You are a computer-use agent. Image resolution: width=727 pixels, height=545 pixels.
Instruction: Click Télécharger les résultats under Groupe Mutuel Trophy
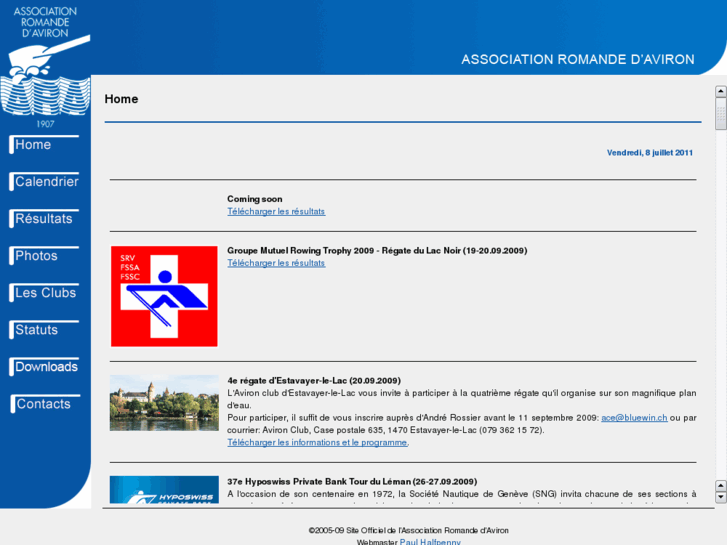276,263
